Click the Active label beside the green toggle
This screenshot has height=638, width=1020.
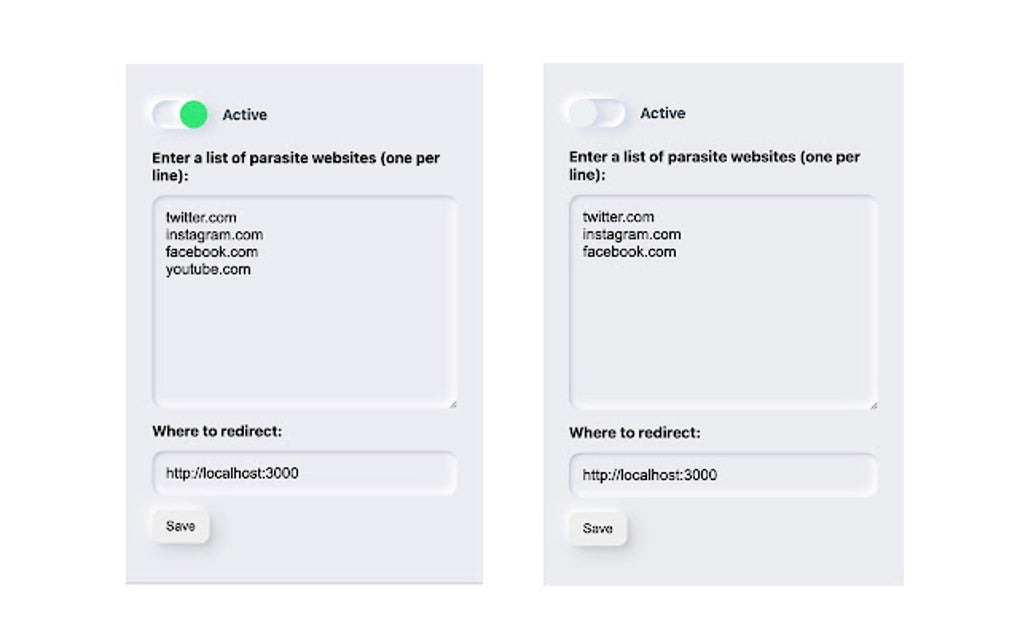tap(244, 115)
